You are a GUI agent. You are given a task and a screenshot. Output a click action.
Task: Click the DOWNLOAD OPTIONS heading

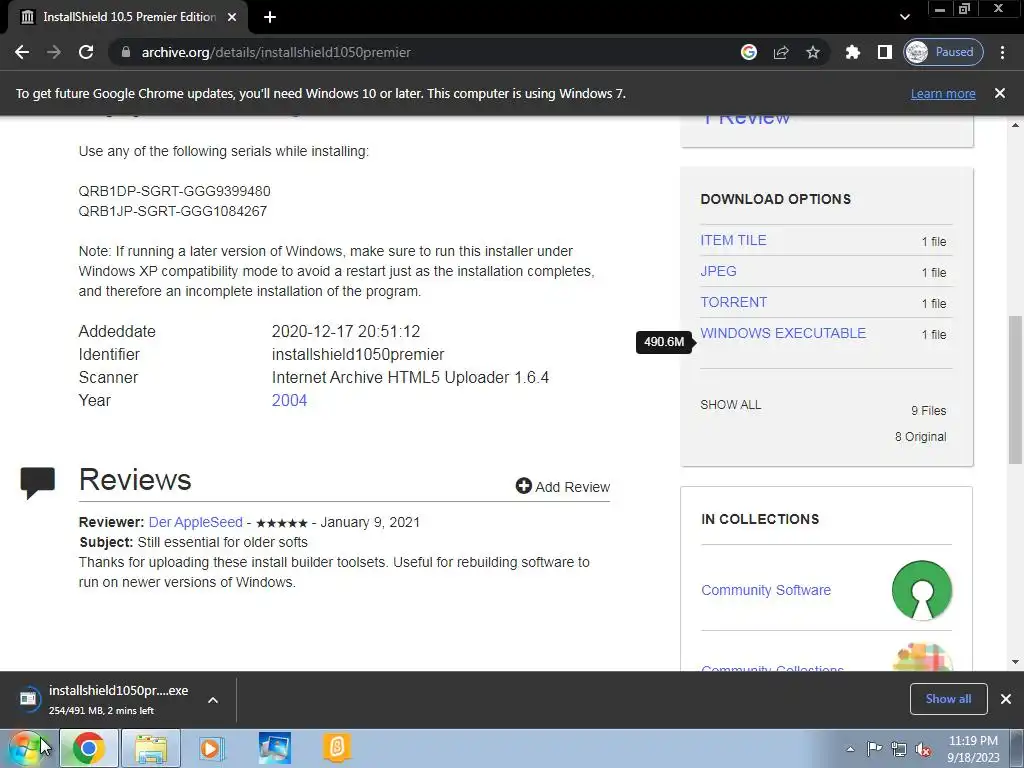click(x=776, y=199)
